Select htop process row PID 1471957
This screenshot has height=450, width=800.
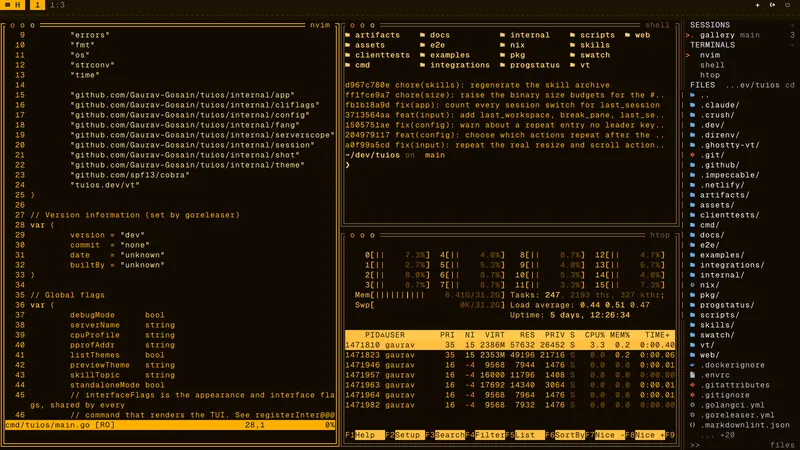point(510,375)
